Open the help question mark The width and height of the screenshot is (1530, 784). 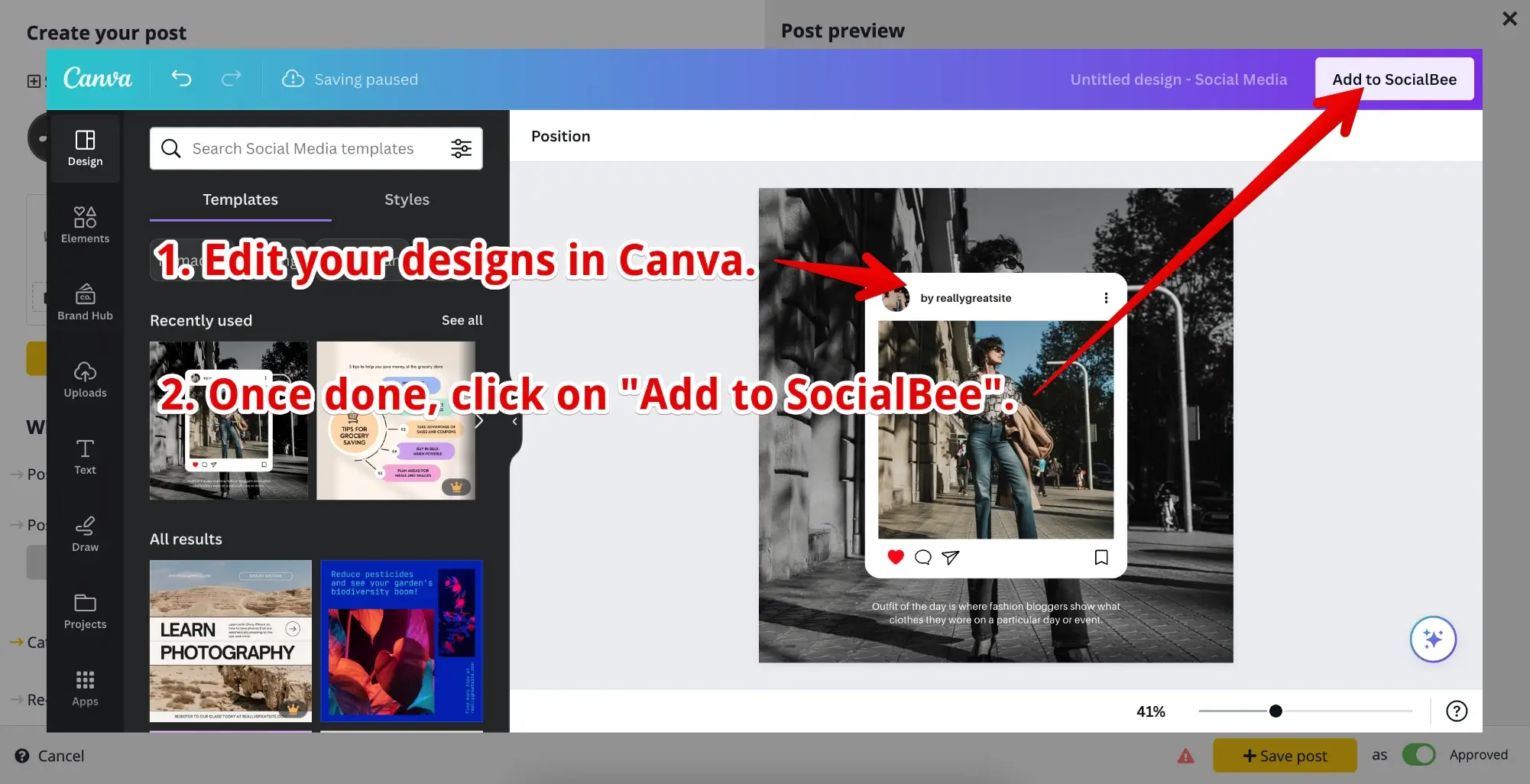click(x=1457, y=711)
